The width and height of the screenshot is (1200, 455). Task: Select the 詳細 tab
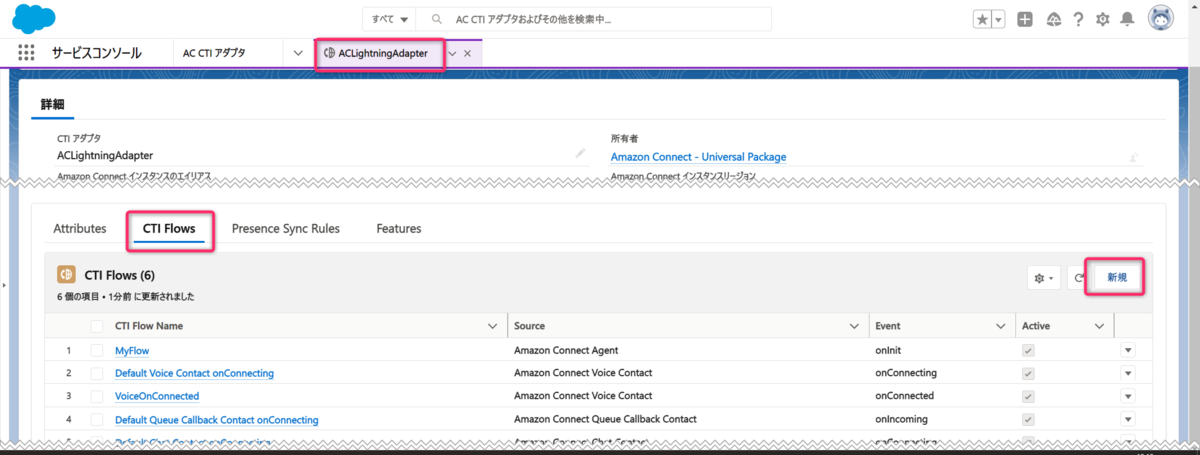click(x=52, y=104)
